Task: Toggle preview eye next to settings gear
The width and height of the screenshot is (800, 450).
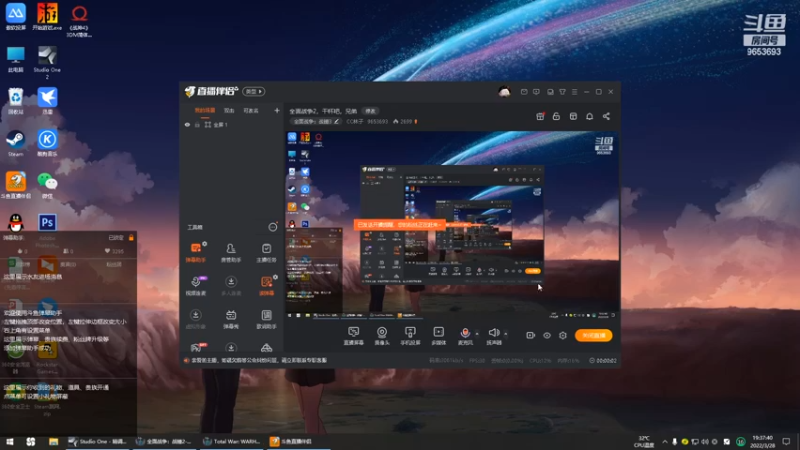Action: [547, 335]
